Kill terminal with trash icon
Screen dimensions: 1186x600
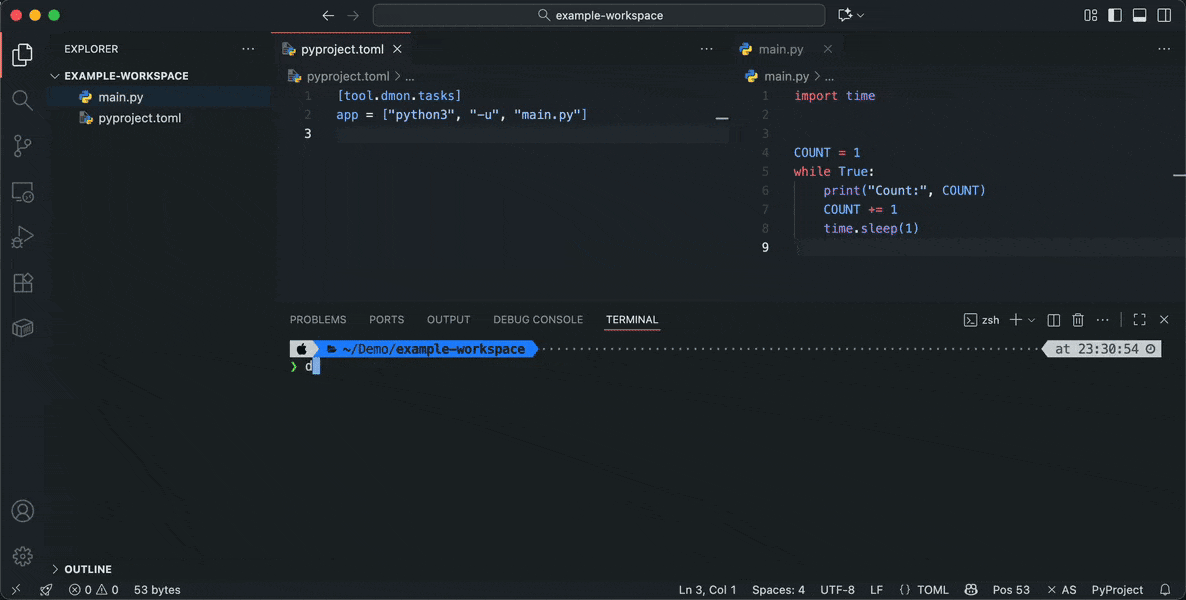point(1078,320)
